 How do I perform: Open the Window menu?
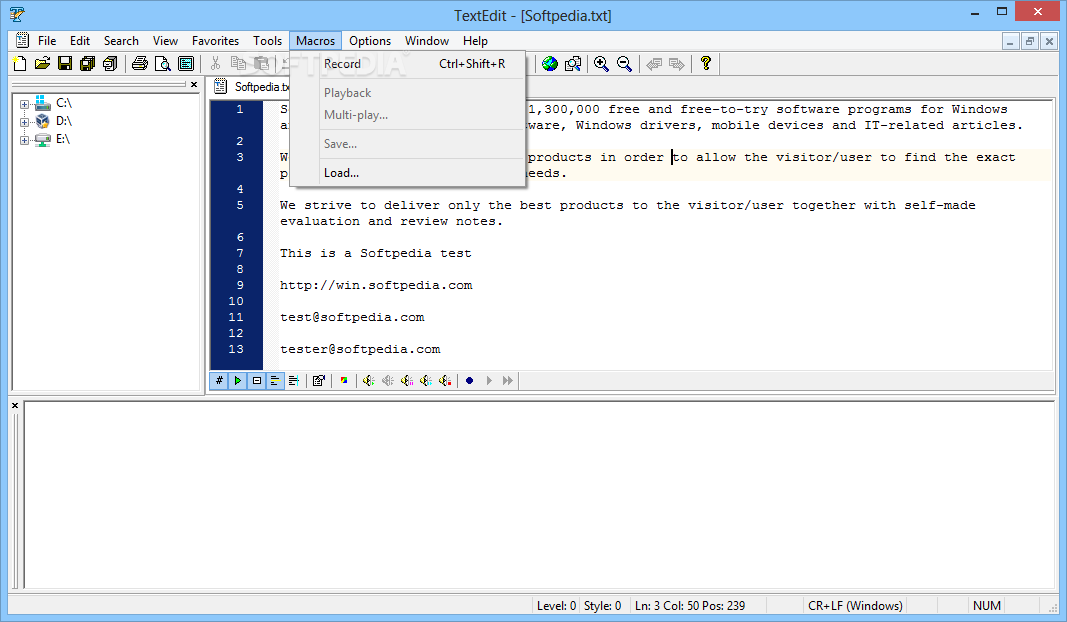click(427, 41)
